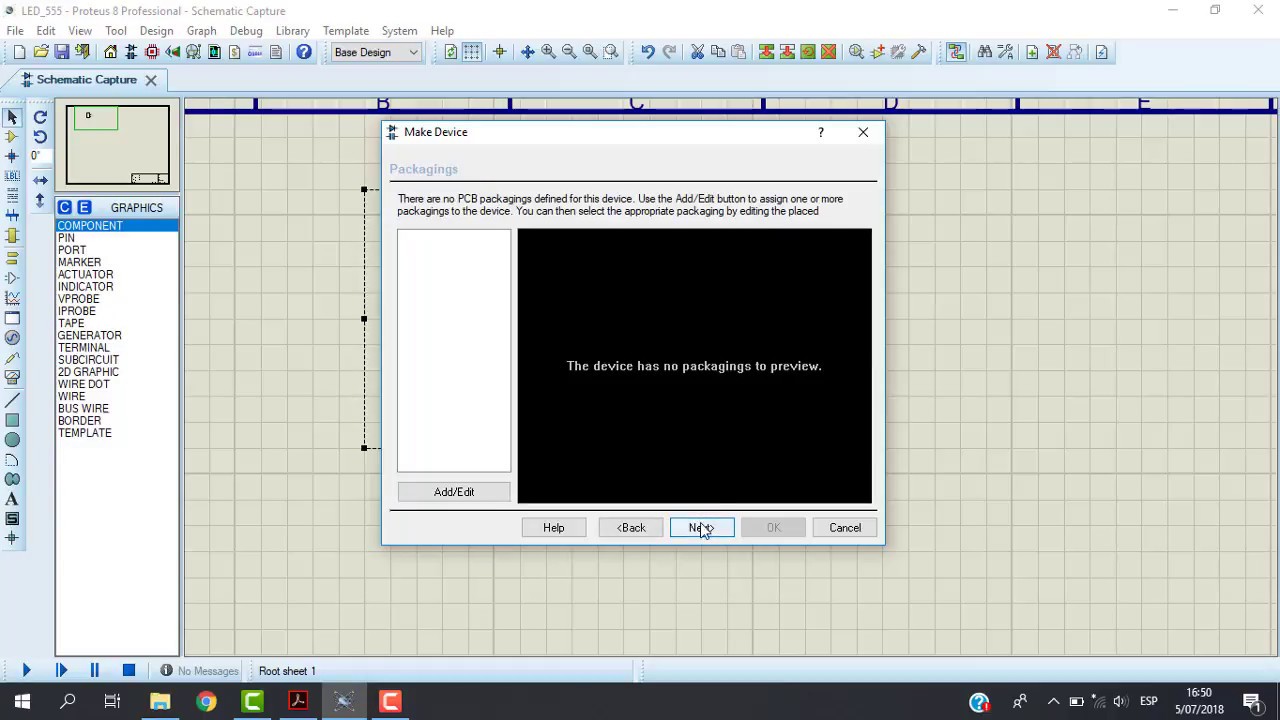This screenshot has height=720, width=1280.
Task: Select '2D GRAPHIC' in styles list
Action: (x=88, y=372)
